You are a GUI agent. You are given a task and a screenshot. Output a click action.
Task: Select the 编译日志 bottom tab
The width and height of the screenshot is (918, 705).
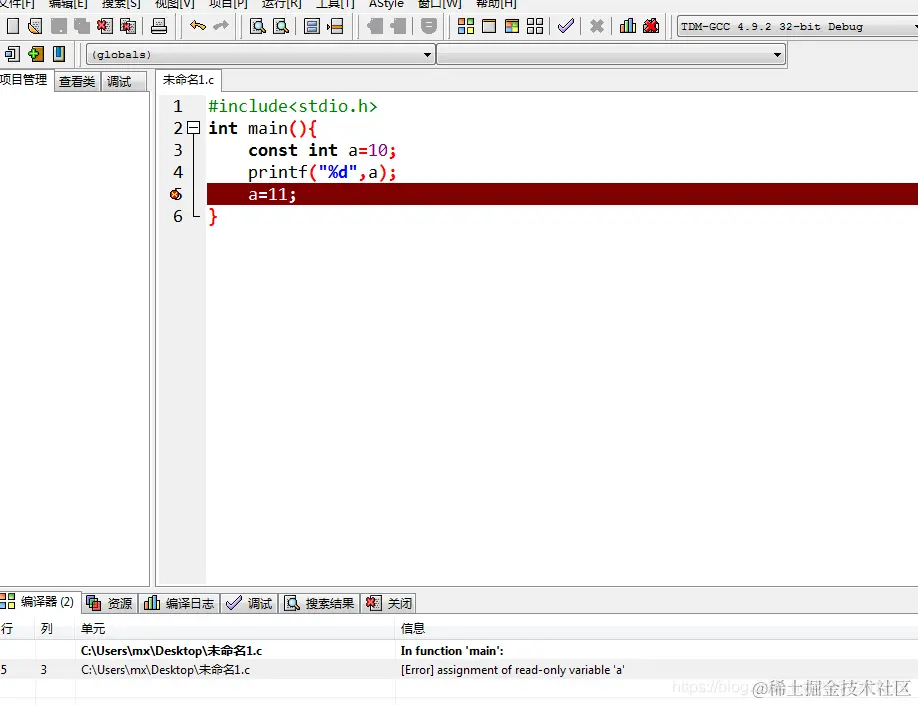[179, 603]
